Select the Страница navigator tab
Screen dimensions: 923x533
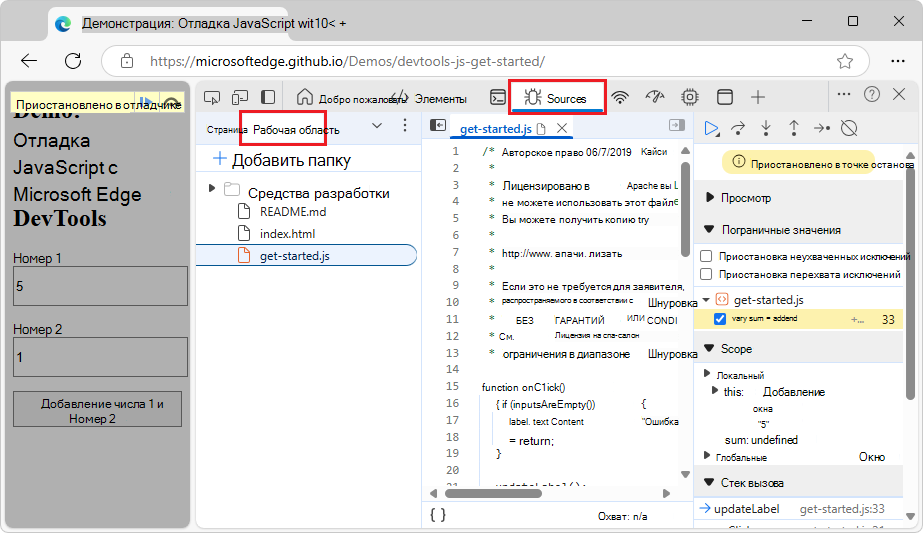pos(227,130)
